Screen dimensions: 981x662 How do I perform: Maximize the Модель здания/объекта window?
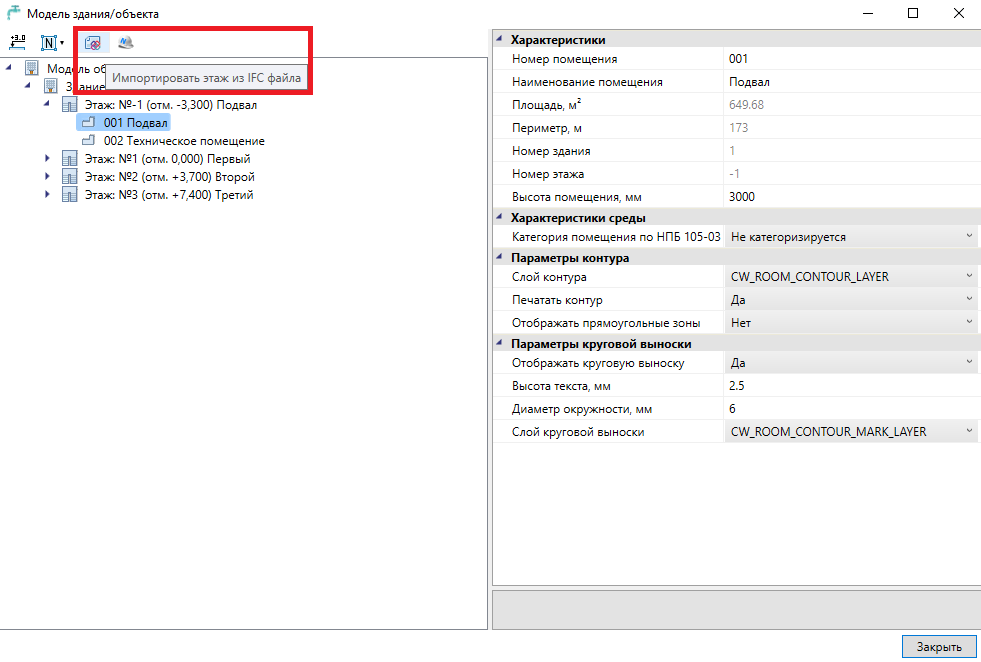click(913, 13)
